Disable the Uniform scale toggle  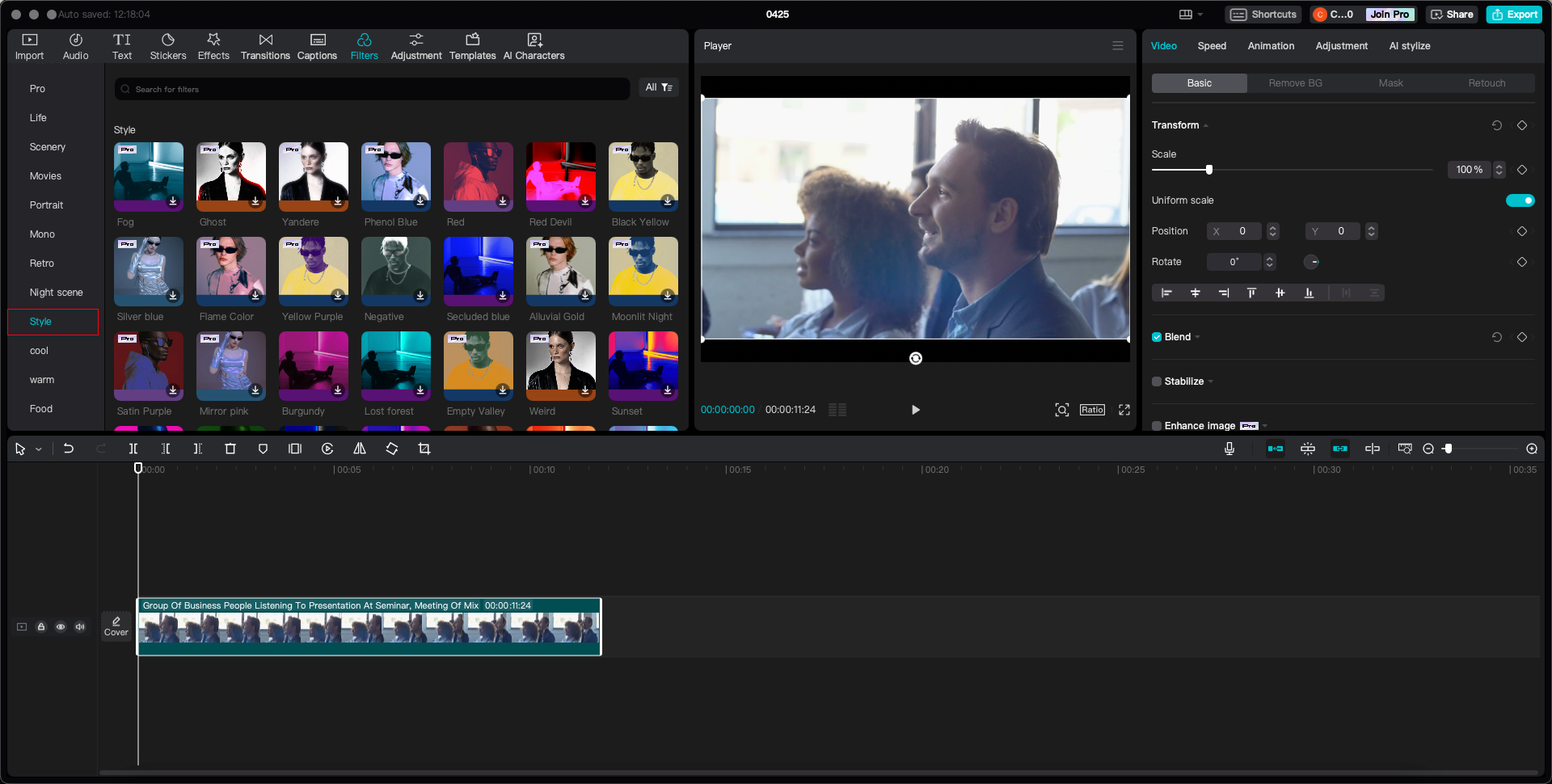pos(1520,200)
